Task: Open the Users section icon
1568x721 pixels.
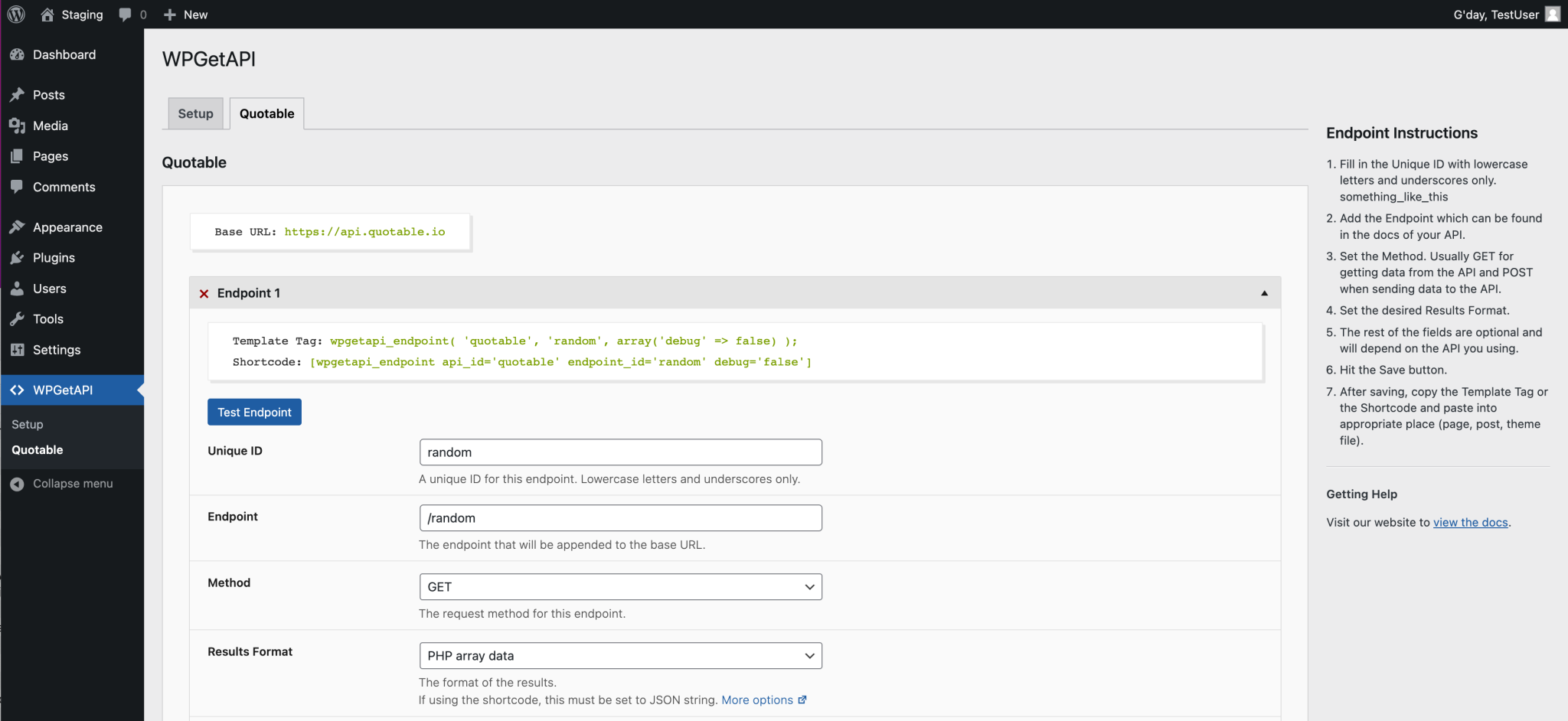Action: 19,289
